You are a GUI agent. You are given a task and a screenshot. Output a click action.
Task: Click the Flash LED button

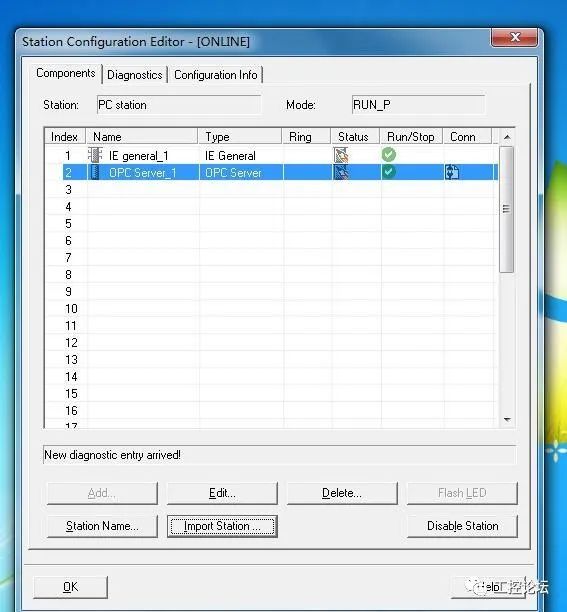click(462, 493)
